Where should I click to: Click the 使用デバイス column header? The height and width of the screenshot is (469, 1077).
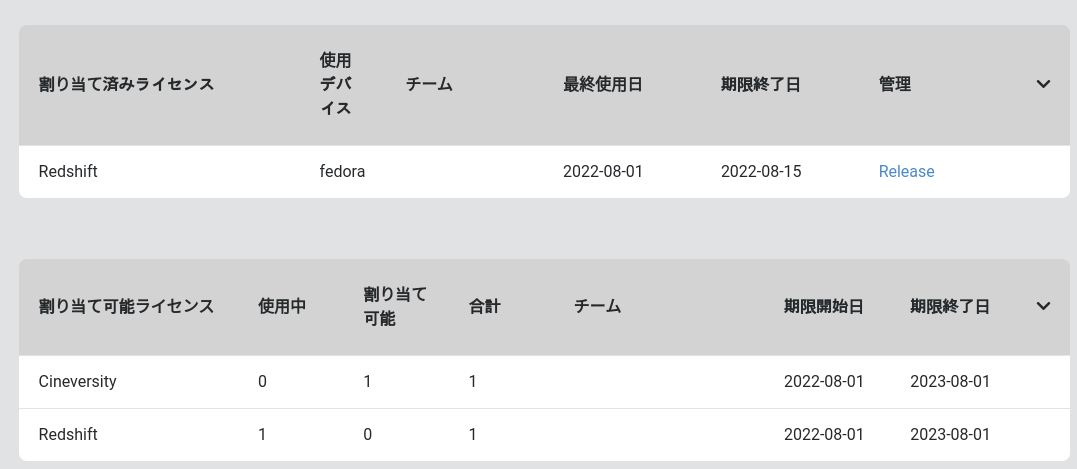click(336, 85)
